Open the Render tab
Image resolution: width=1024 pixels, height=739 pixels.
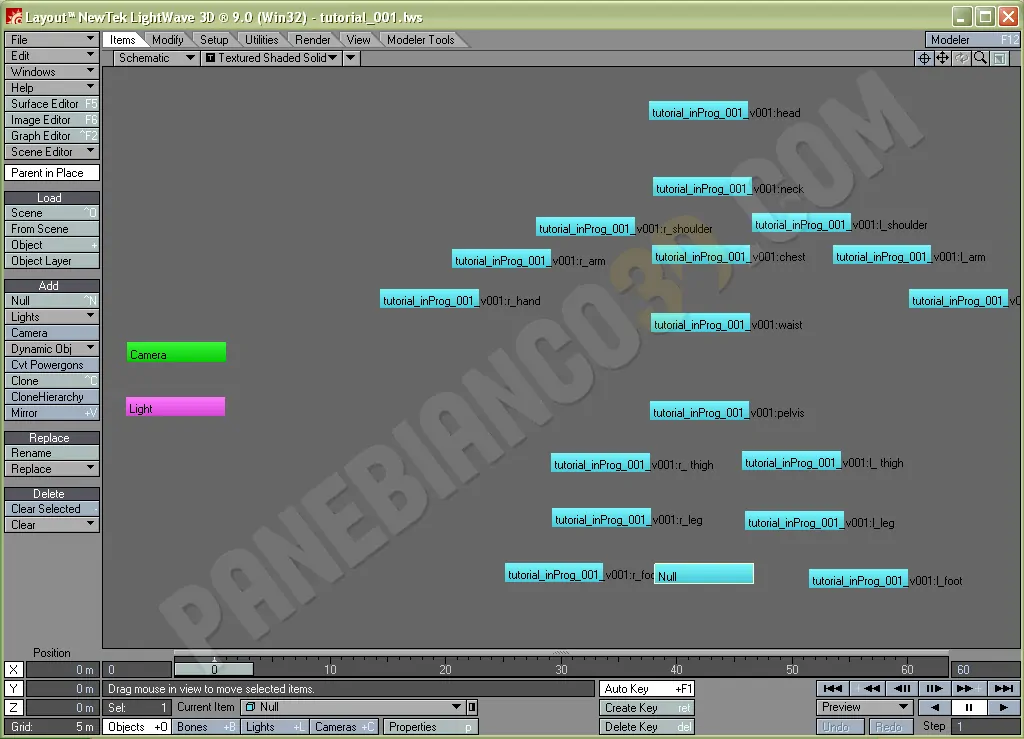click(312, 40)
